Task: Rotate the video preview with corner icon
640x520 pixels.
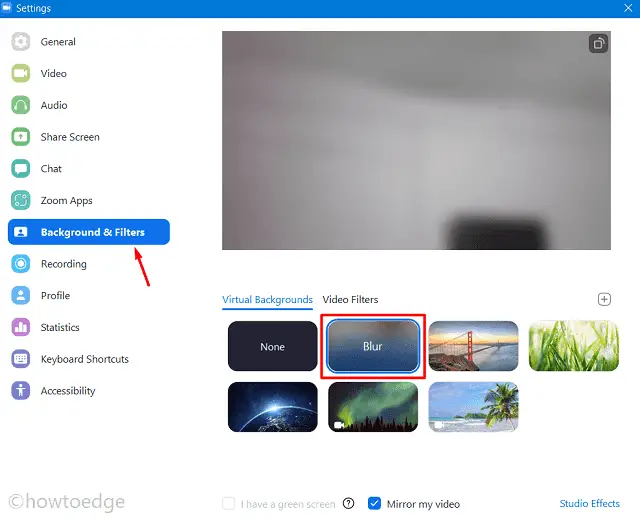Action: tap(598, 43)
